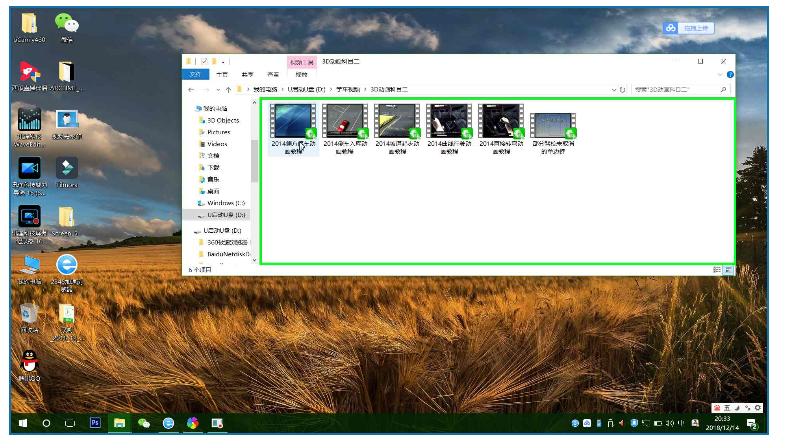The image size is (794, 448).
Task: Select the BaiduNetdisk folder in the tree
Action: tap(224, 254)
